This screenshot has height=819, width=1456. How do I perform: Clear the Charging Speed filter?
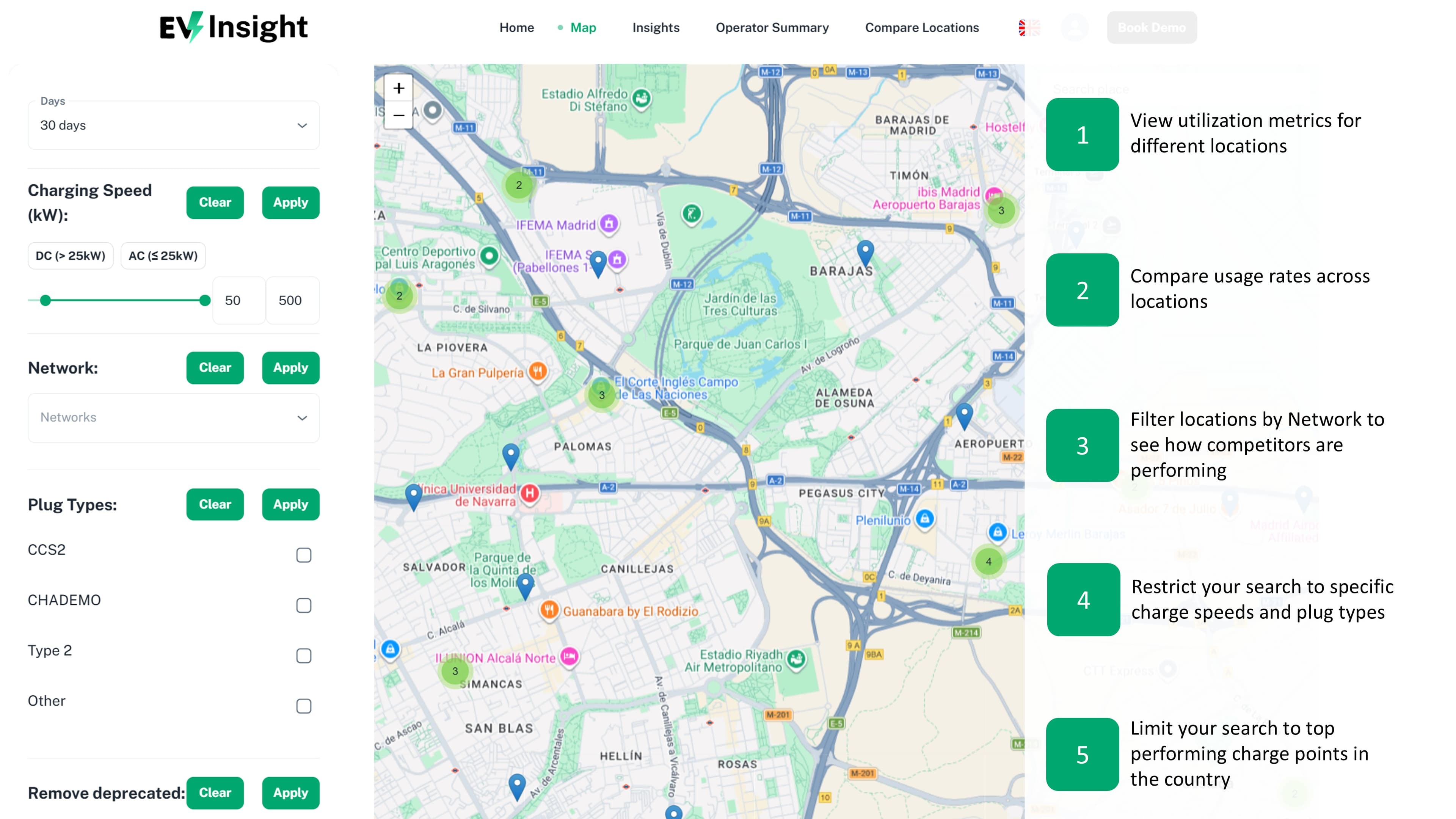point(215,202)
